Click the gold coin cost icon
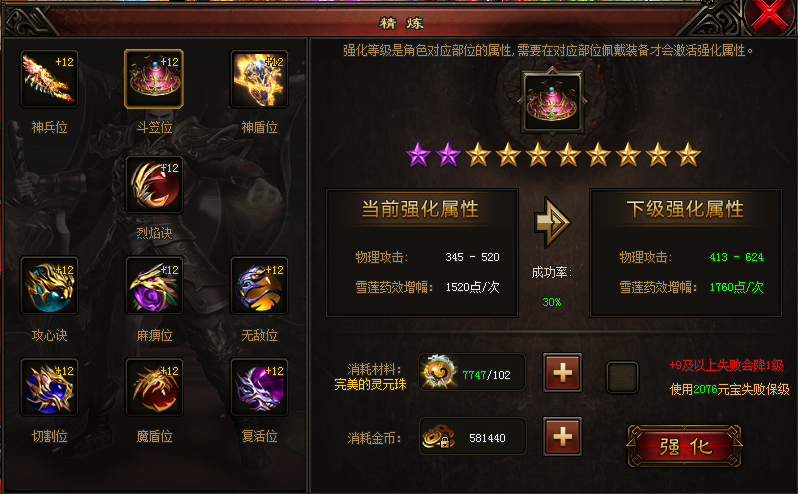 click(439, 437)
